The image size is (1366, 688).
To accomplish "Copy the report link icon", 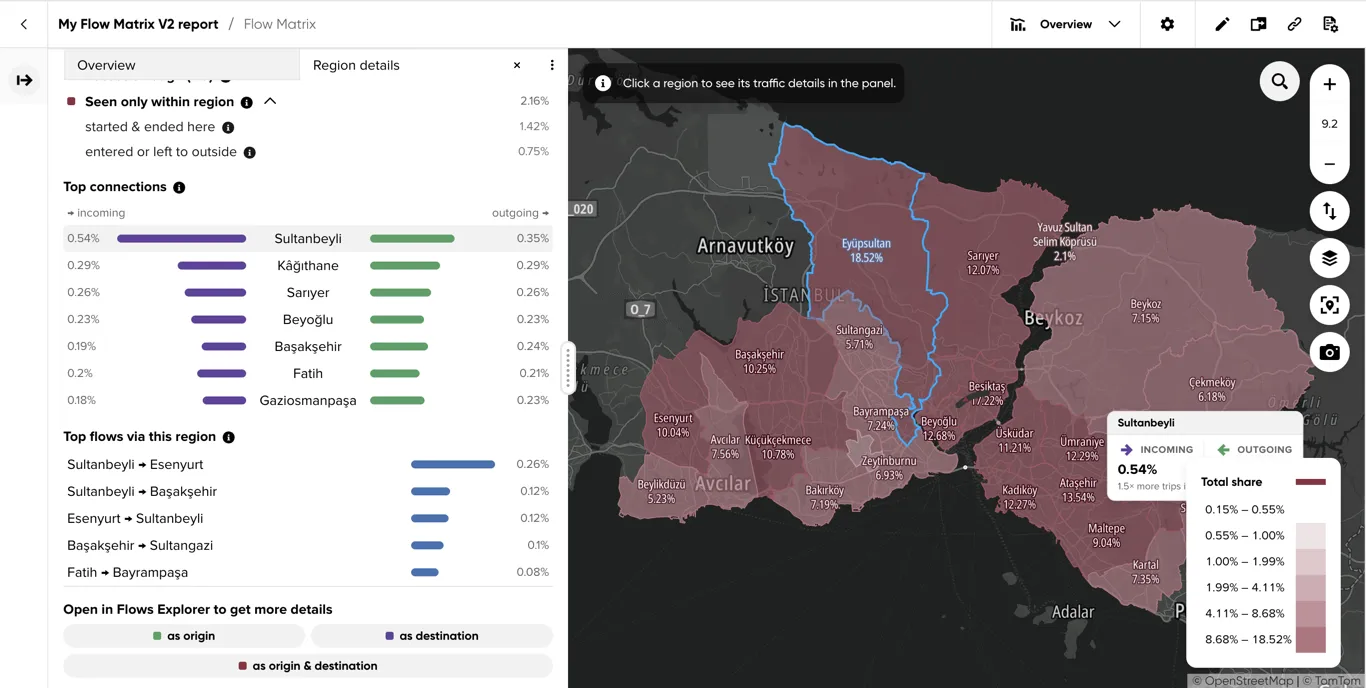I will click(x=1294, y=24).
